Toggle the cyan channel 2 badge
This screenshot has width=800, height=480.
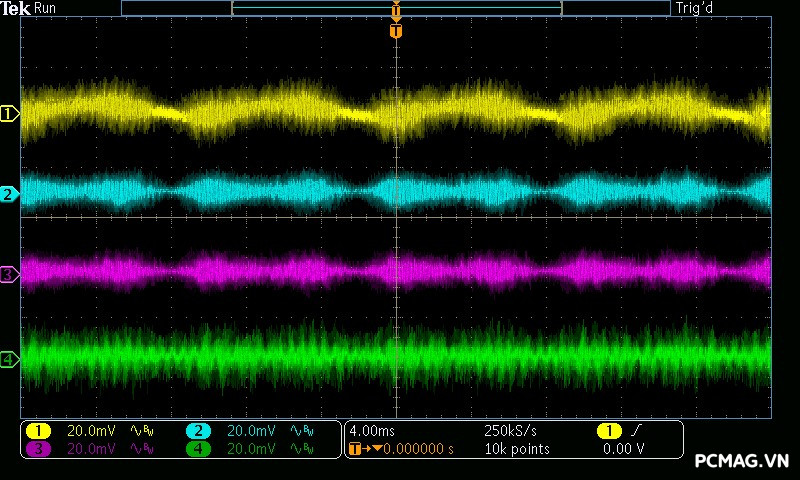[198, 431]
